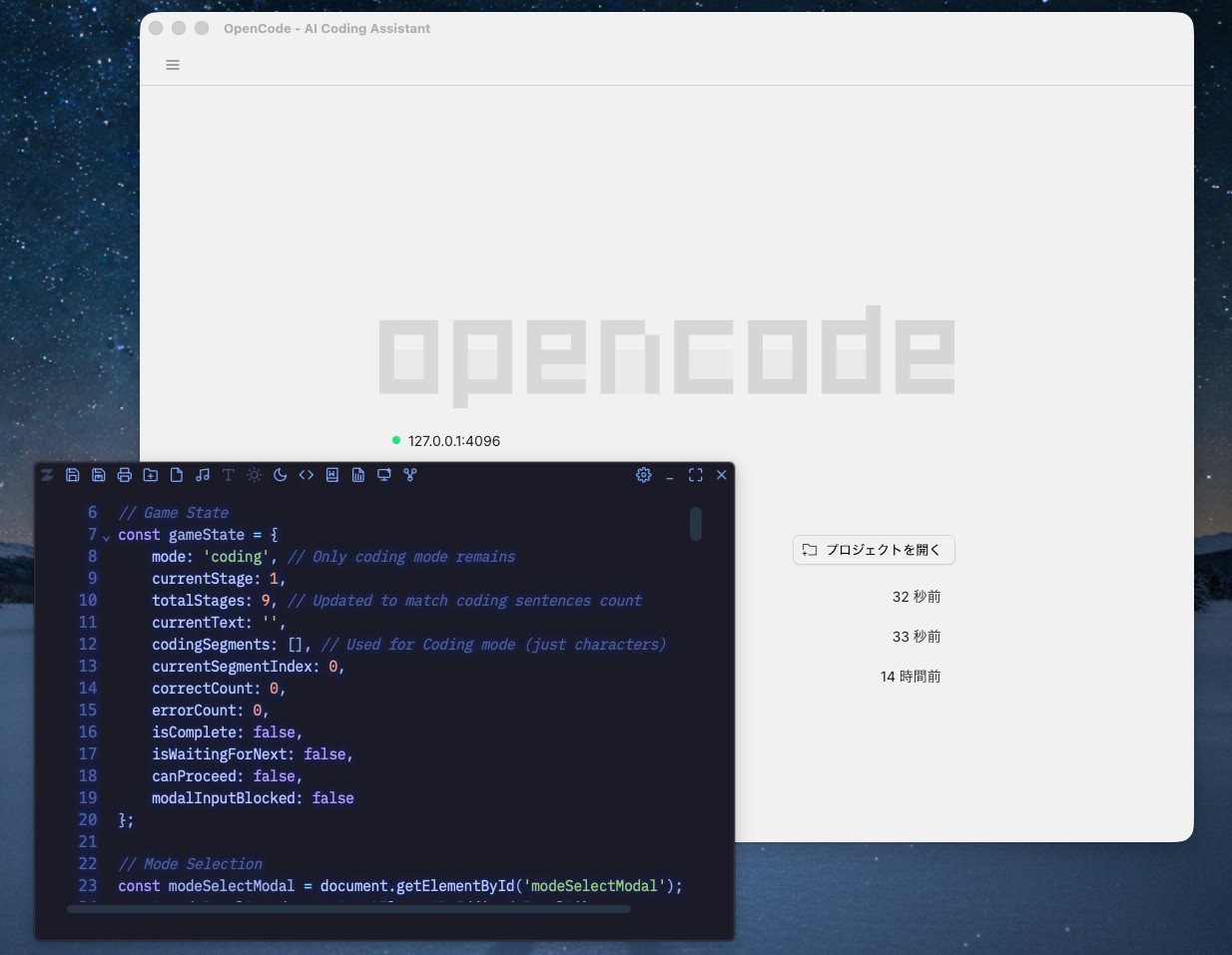
Task: Click the branch/fork graph icon
Action: (410, 475)
